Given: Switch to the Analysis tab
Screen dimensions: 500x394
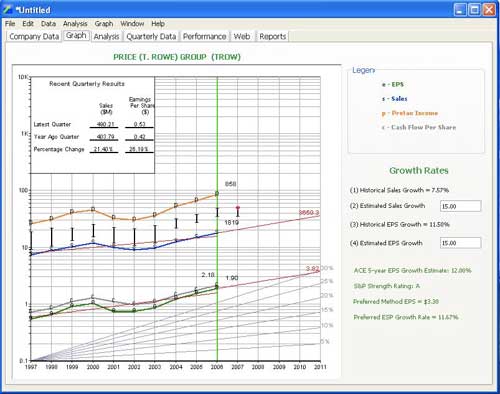Looking at the screenshot, I should click(x=106, y=36).
